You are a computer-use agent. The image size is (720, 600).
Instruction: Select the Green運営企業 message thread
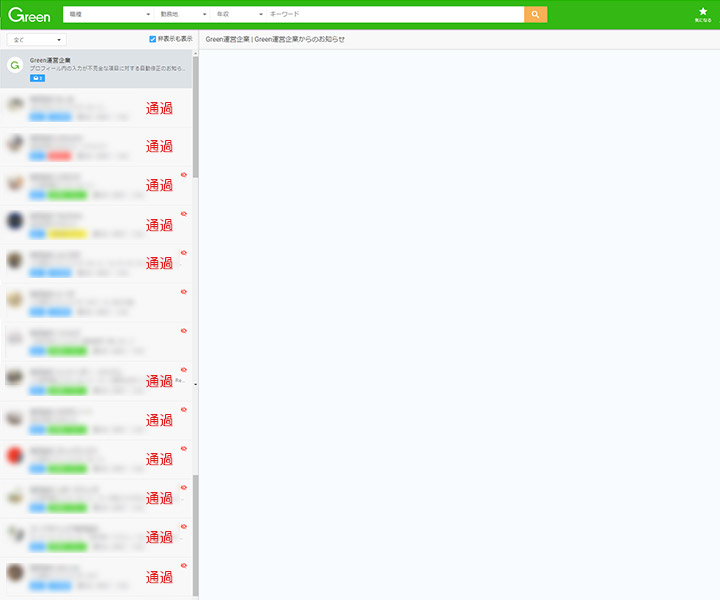click(100, 68)
